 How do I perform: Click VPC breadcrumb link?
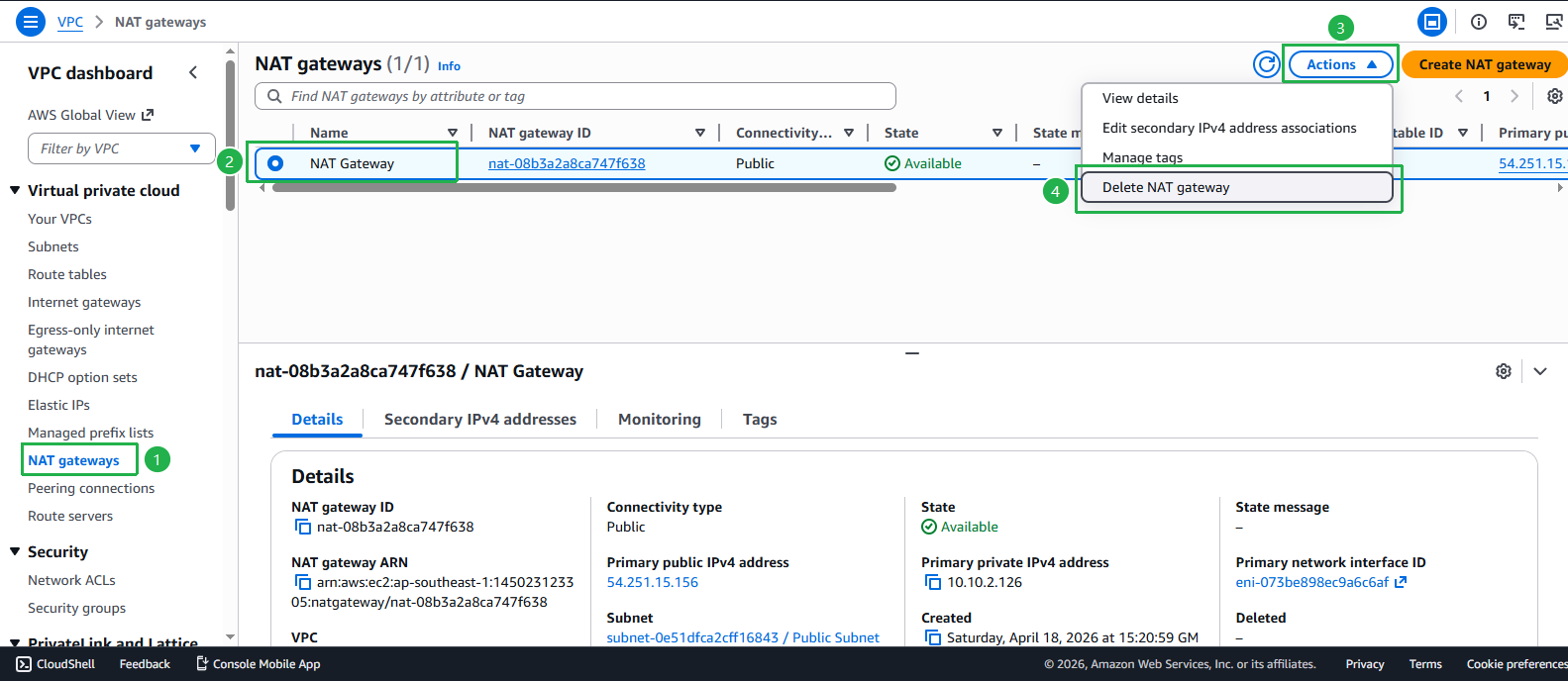(70, 22)
